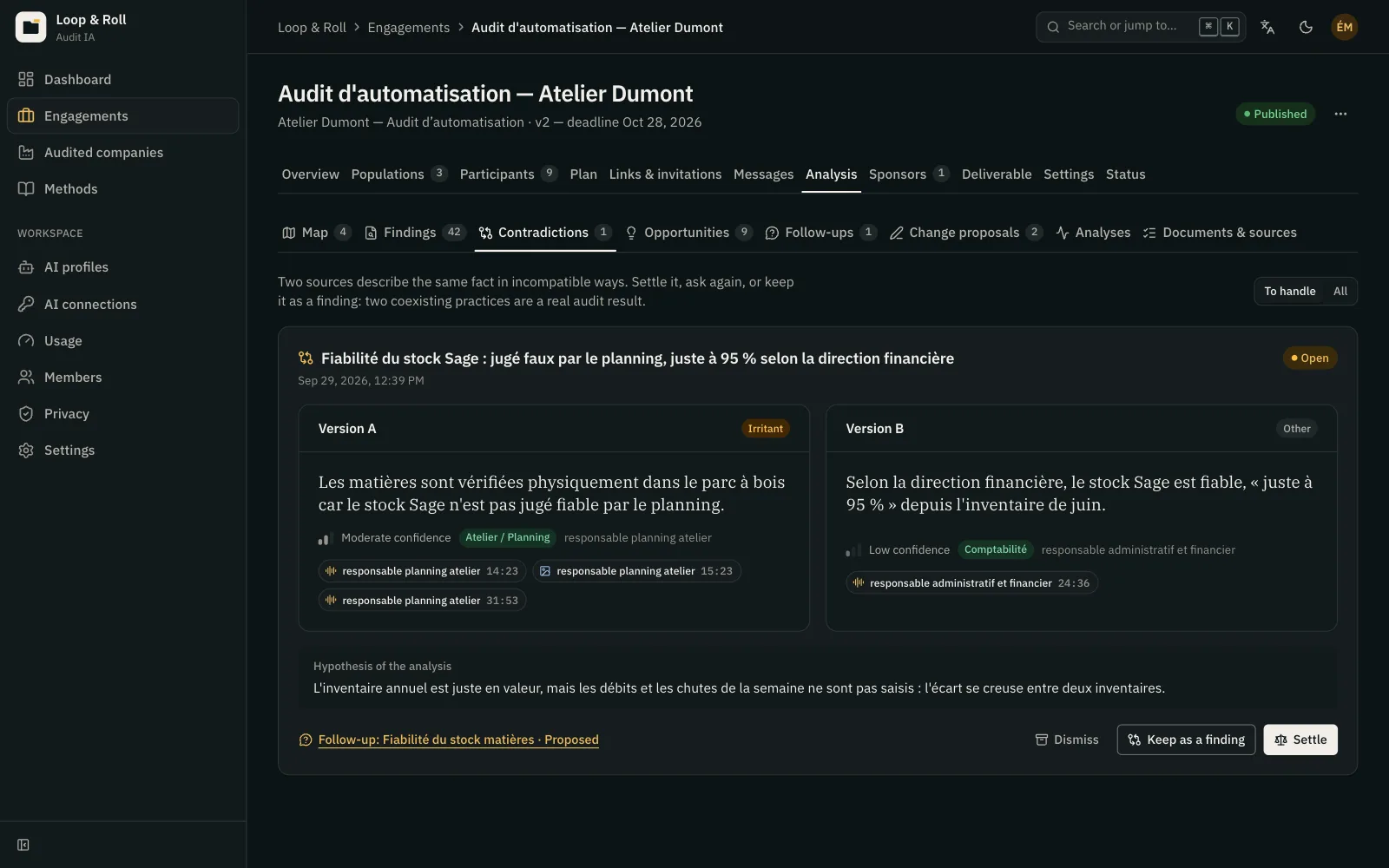The image size is (1389, 868).
Task: Open the Change proposals sub-tab
Action: 965,233
